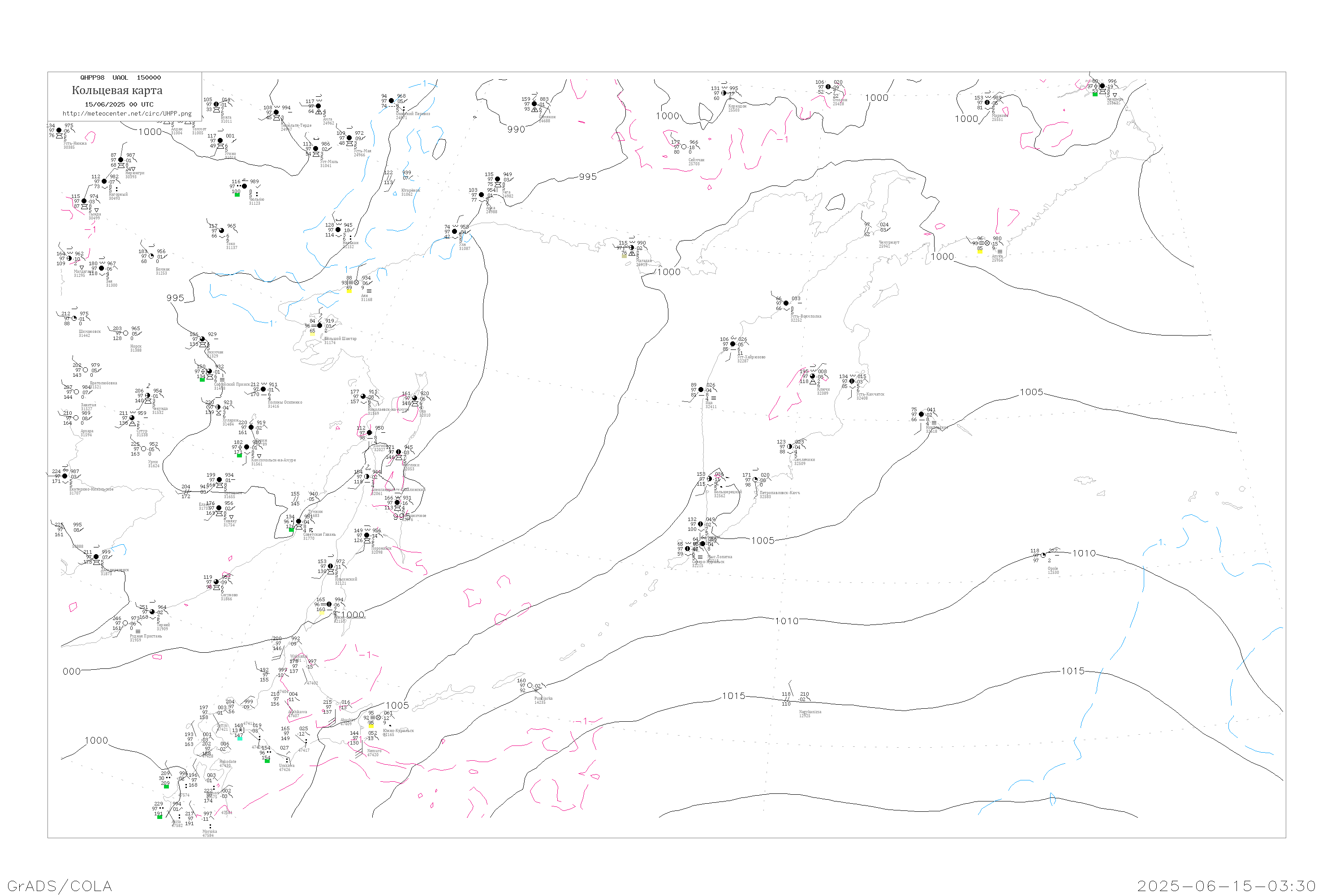Click the Анадырь station filled circle
Image resolution: width=1344 pixels, height=896 pixels.
coord(1102,86)
